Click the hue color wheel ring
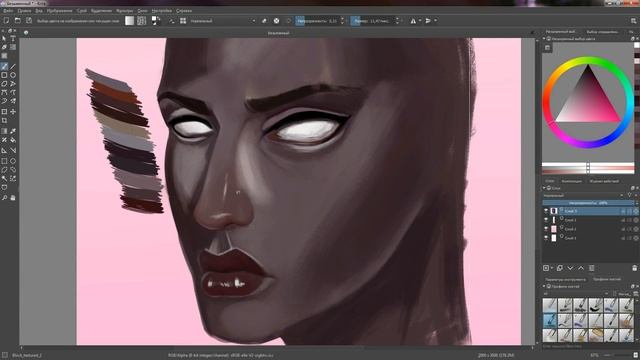Screen dimensions: 640x360 588,60
